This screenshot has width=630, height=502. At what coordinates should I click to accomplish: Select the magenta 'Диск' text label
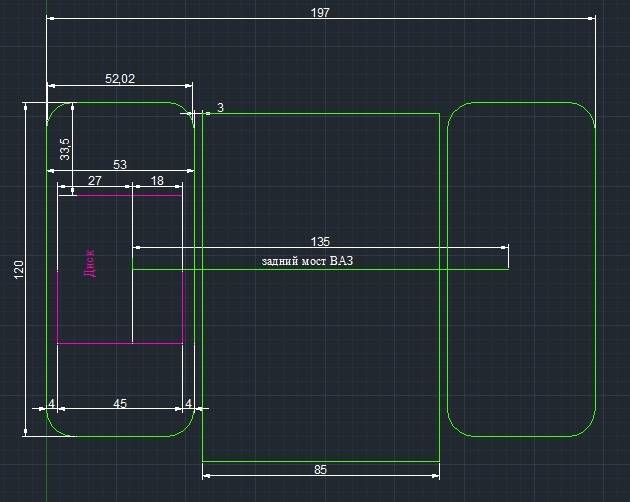point(90,262)
